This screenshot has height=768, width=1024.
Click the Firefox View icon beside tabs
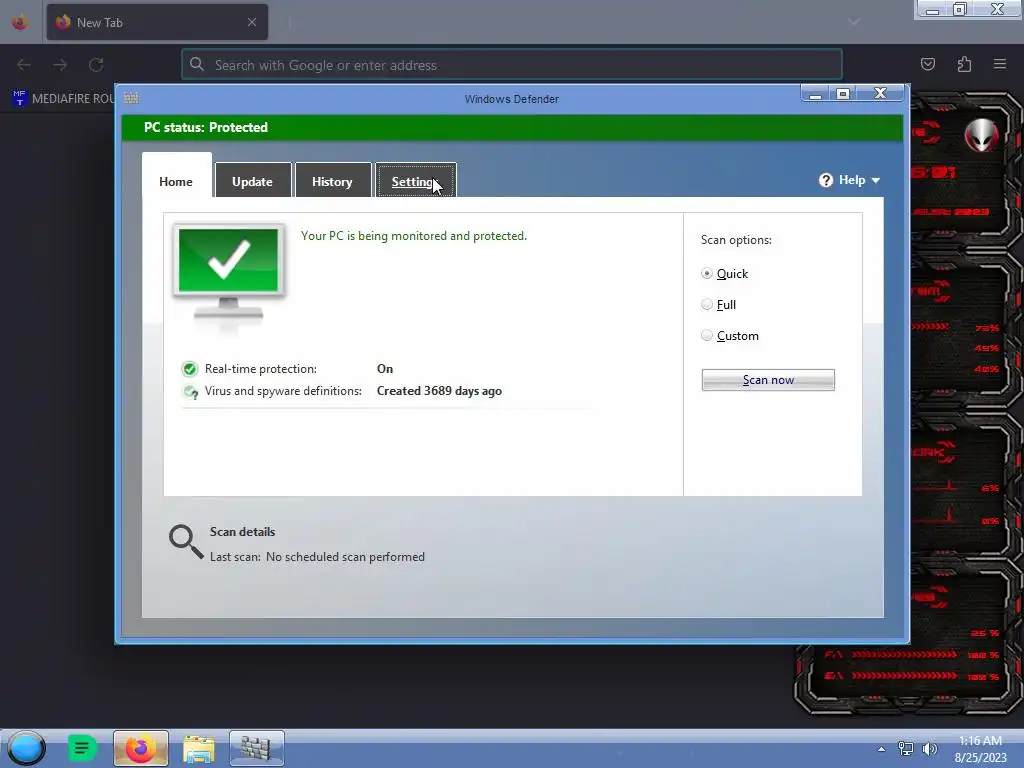click(x=20, y=22)
